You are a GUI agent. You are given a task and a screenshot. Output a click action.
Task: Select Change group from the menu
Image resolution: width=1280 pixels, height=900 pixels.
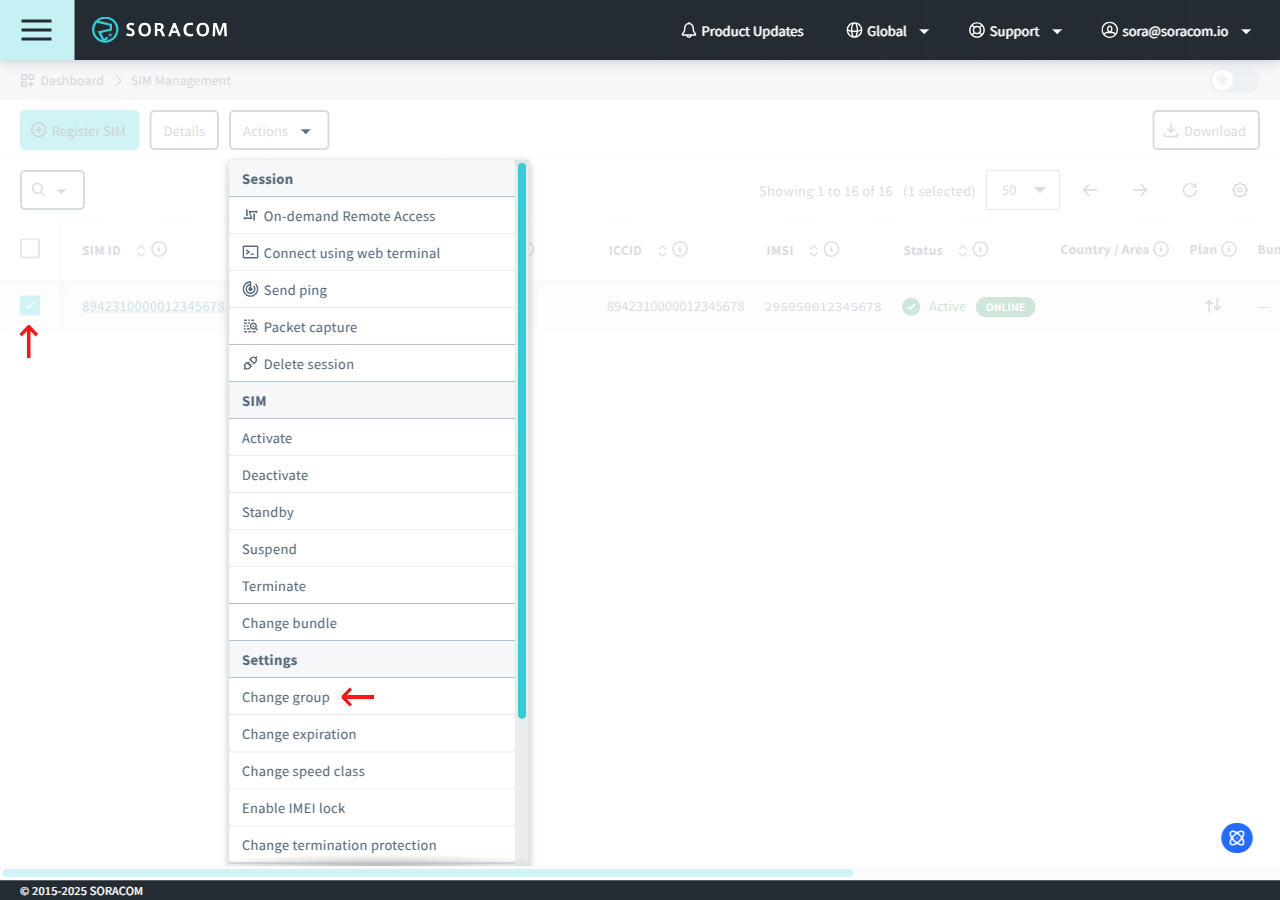point(286,697)
